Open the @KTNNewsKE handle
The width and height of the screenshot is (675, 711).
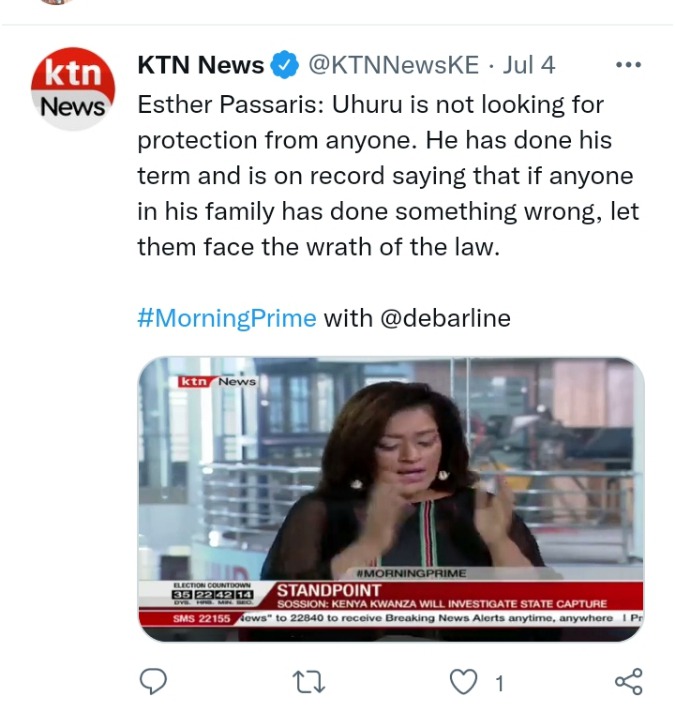click(x=393, y=65)
